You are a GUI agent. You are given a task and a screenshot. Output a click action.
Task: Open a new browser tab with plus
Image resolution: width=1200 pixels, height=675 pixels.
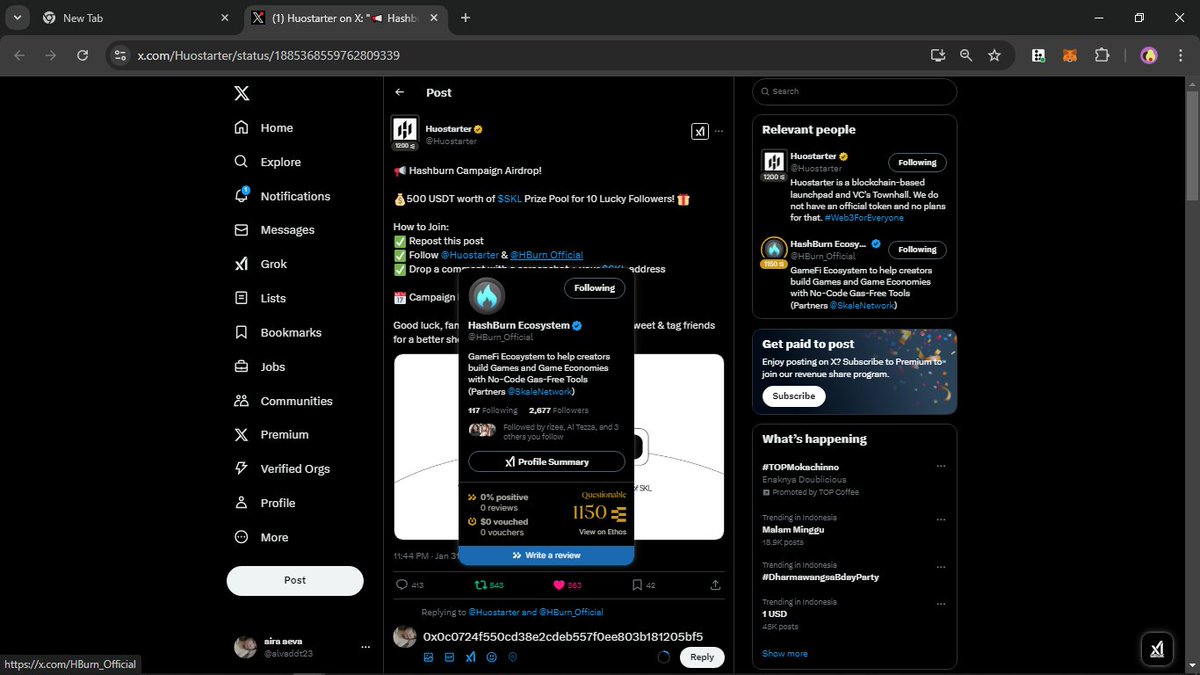465,18
